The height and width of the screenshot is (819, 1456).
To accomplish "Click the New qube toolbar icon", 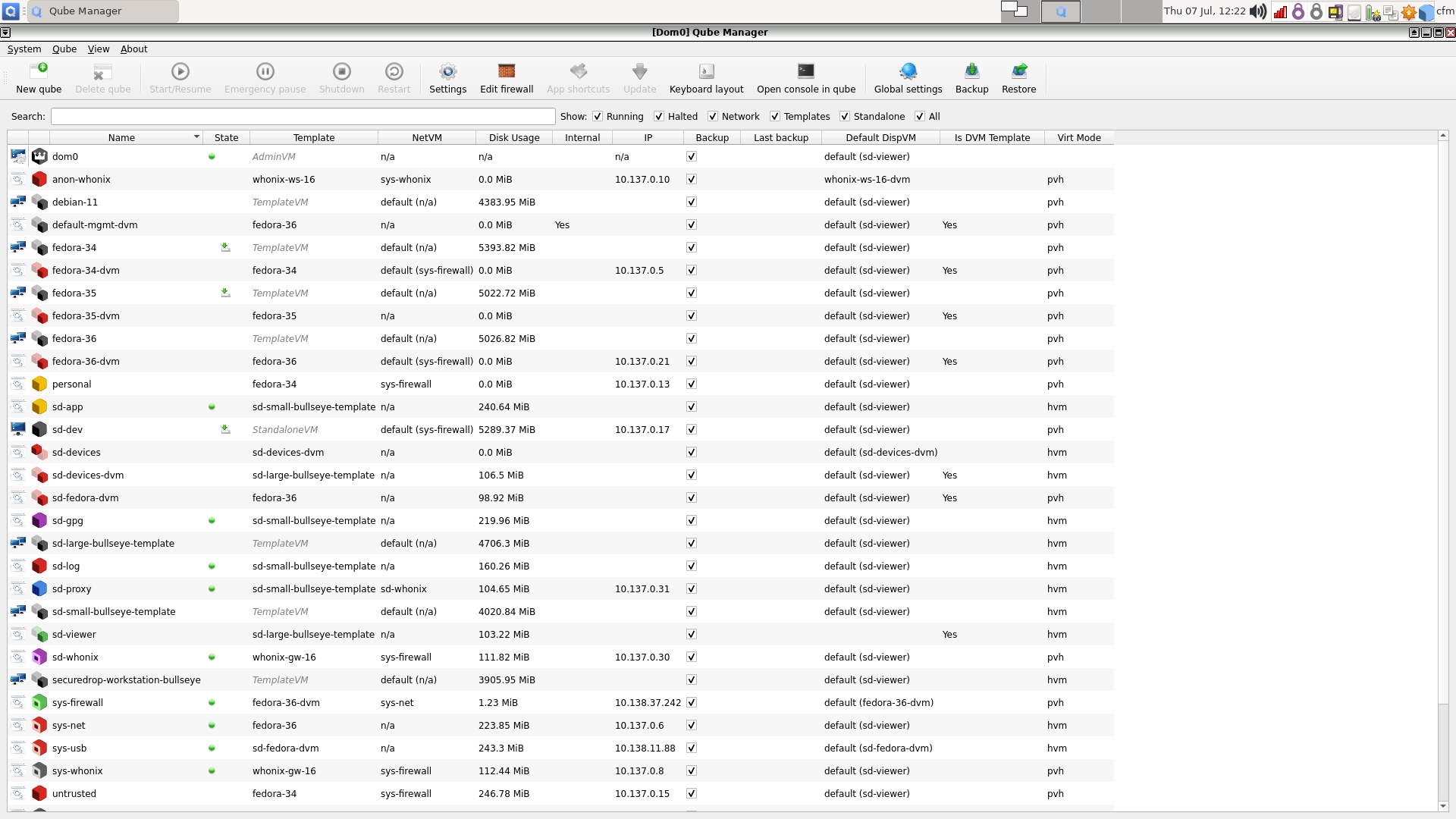I will [x=39, y=72].
